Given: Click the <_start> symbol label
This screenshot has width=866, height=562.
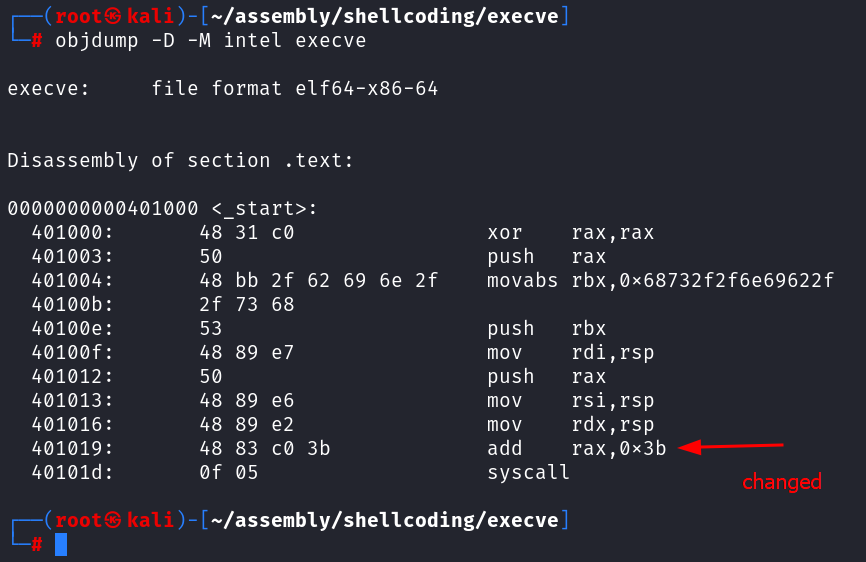Looking at the screenshot, I should click(264, 209).
